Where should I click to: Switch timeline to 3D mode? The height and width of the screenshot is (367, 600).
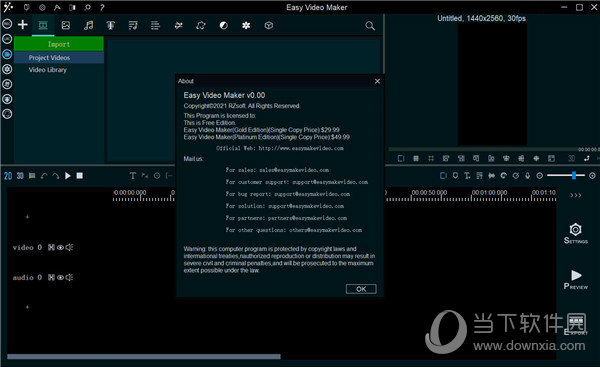(20, 176)
